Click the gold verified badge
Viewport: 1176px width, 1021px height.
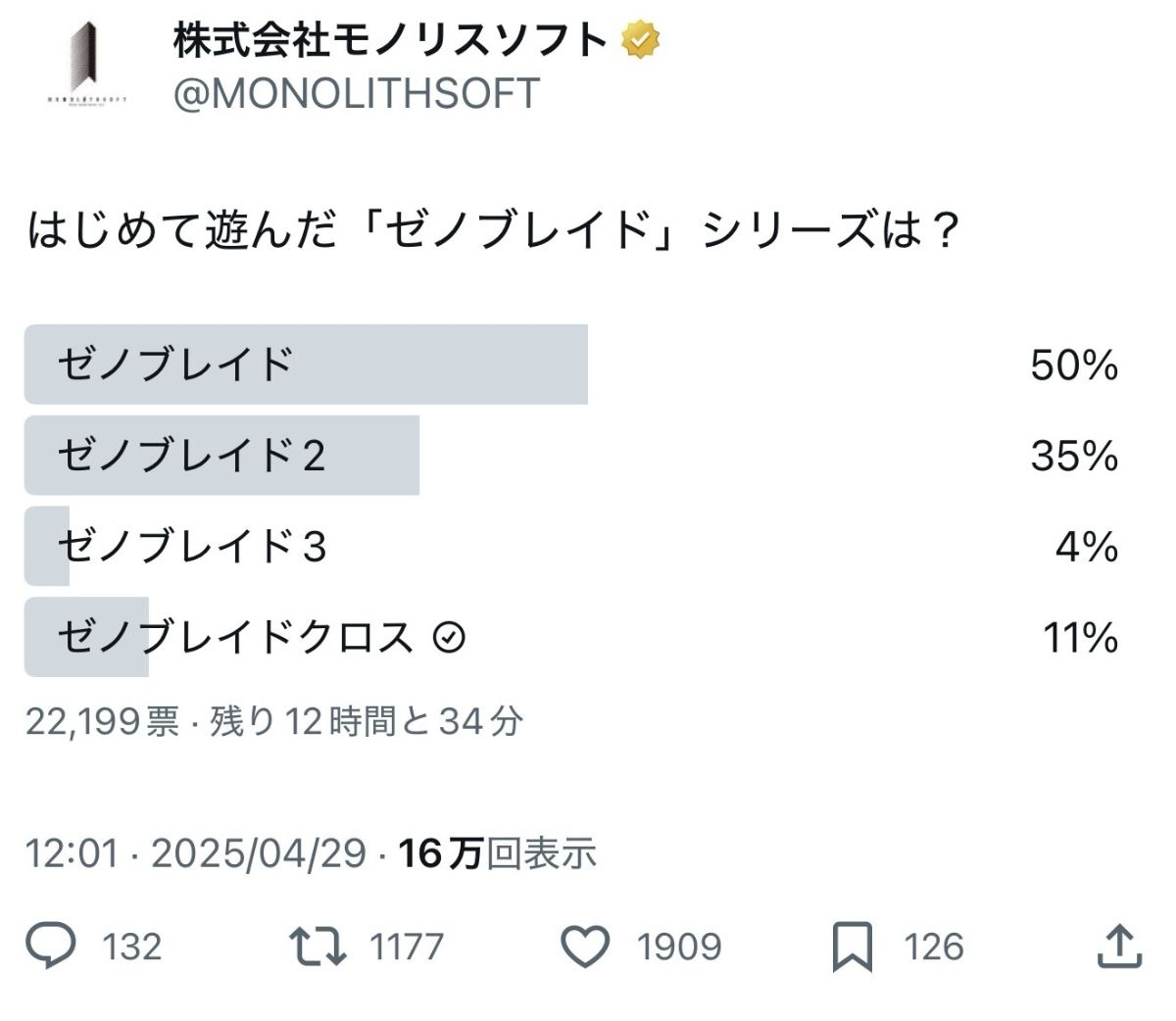coord(640,40)
